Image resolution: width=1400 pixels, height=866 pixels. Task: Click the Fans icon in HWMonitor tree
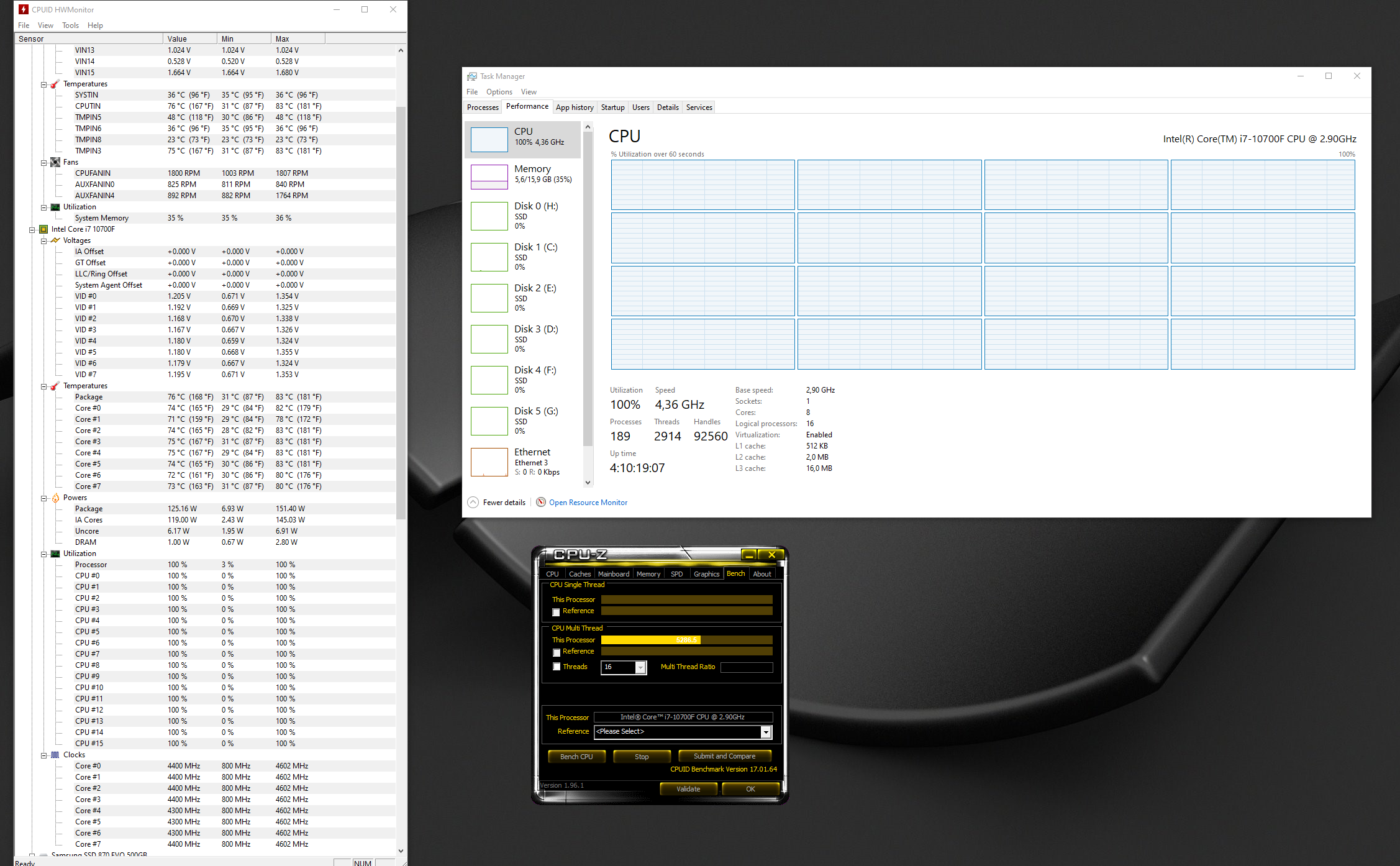click(55, 162)
